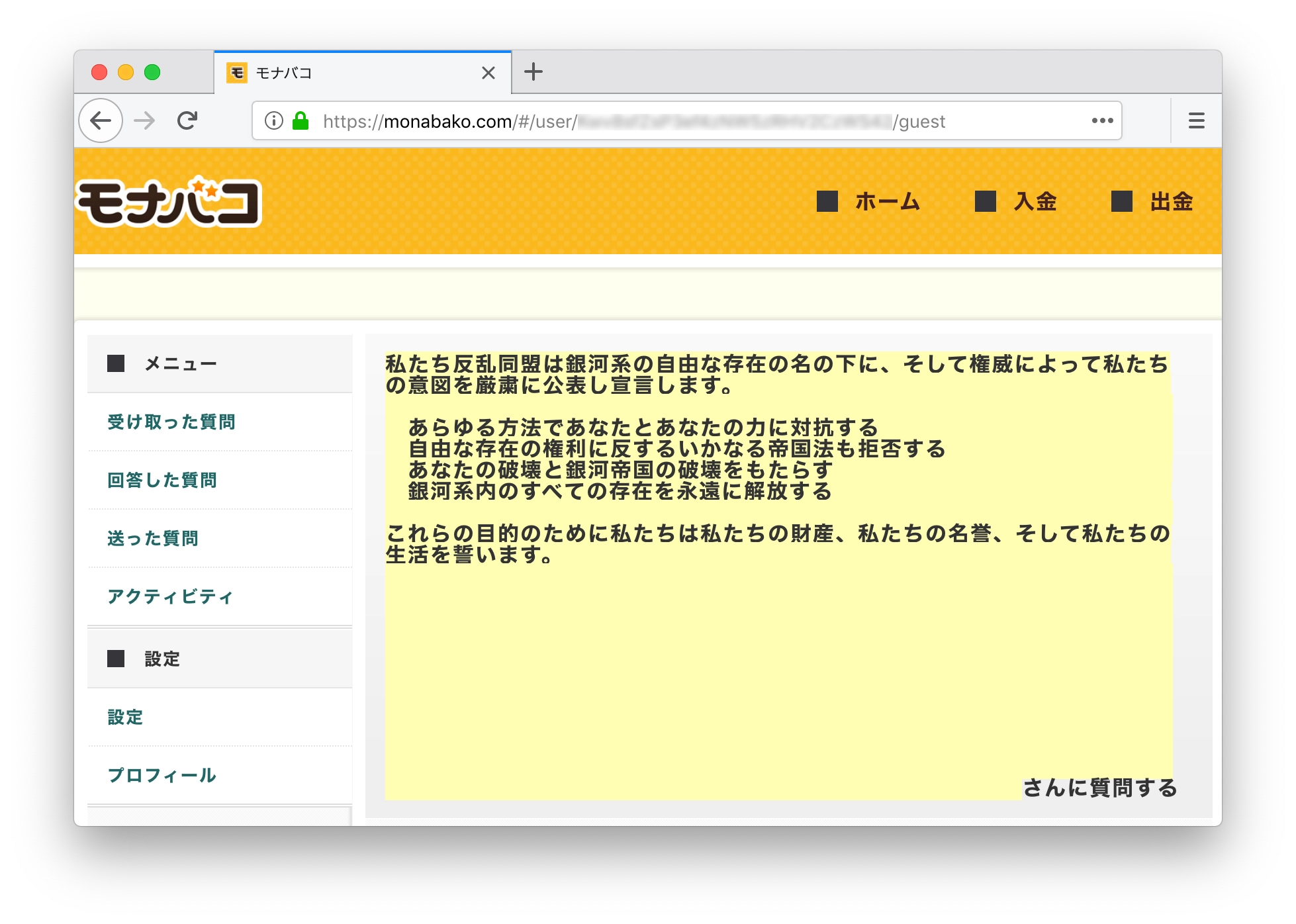Open アクティビティ in sidebar menu

(x=171, y=597)
